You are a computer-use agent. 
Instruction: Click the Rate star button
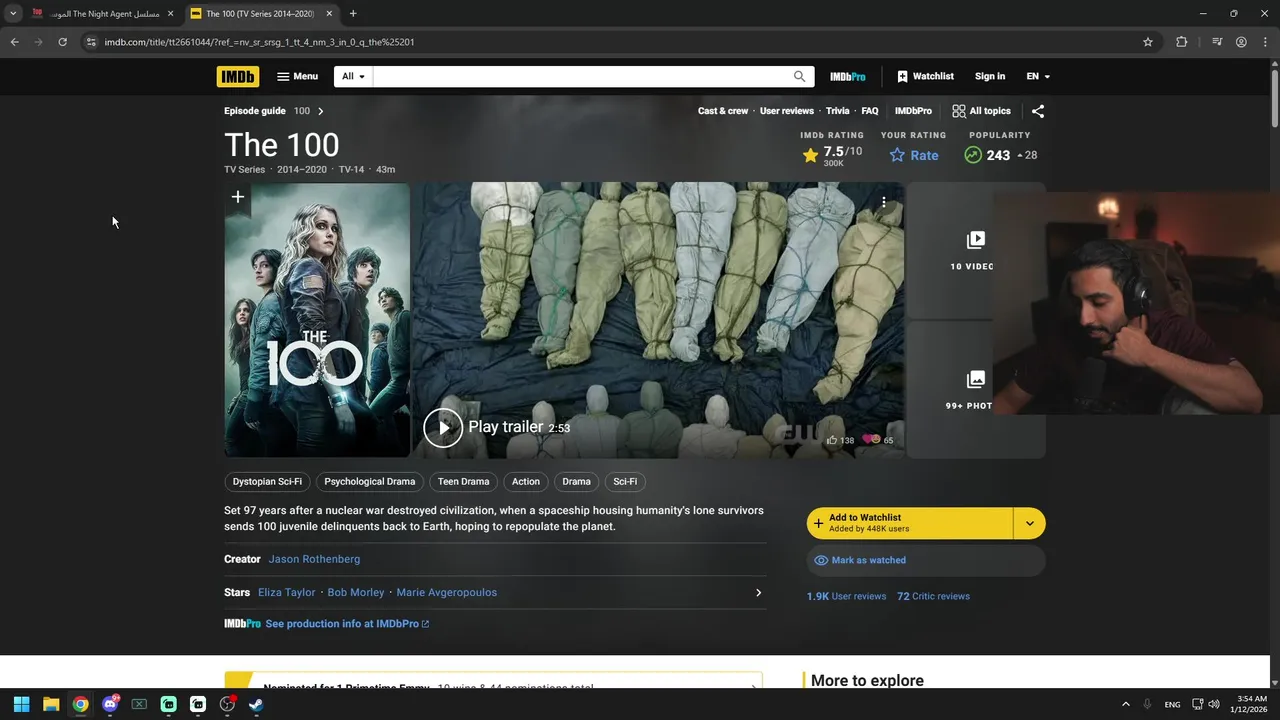click(914, 155)
